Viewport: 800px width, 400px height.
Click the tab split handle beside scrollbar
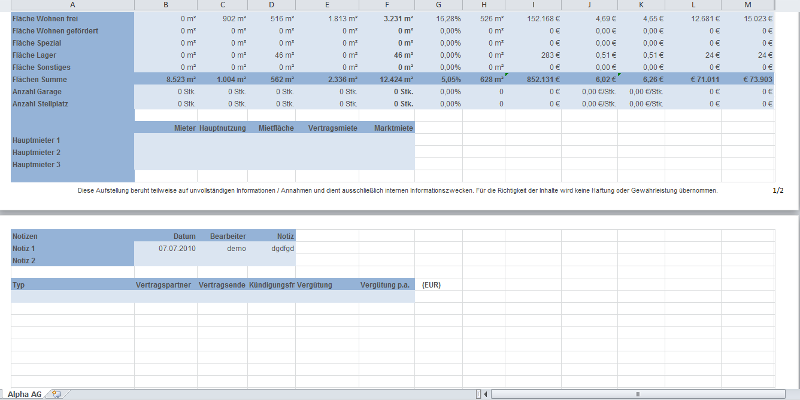(x=478, y=394)
